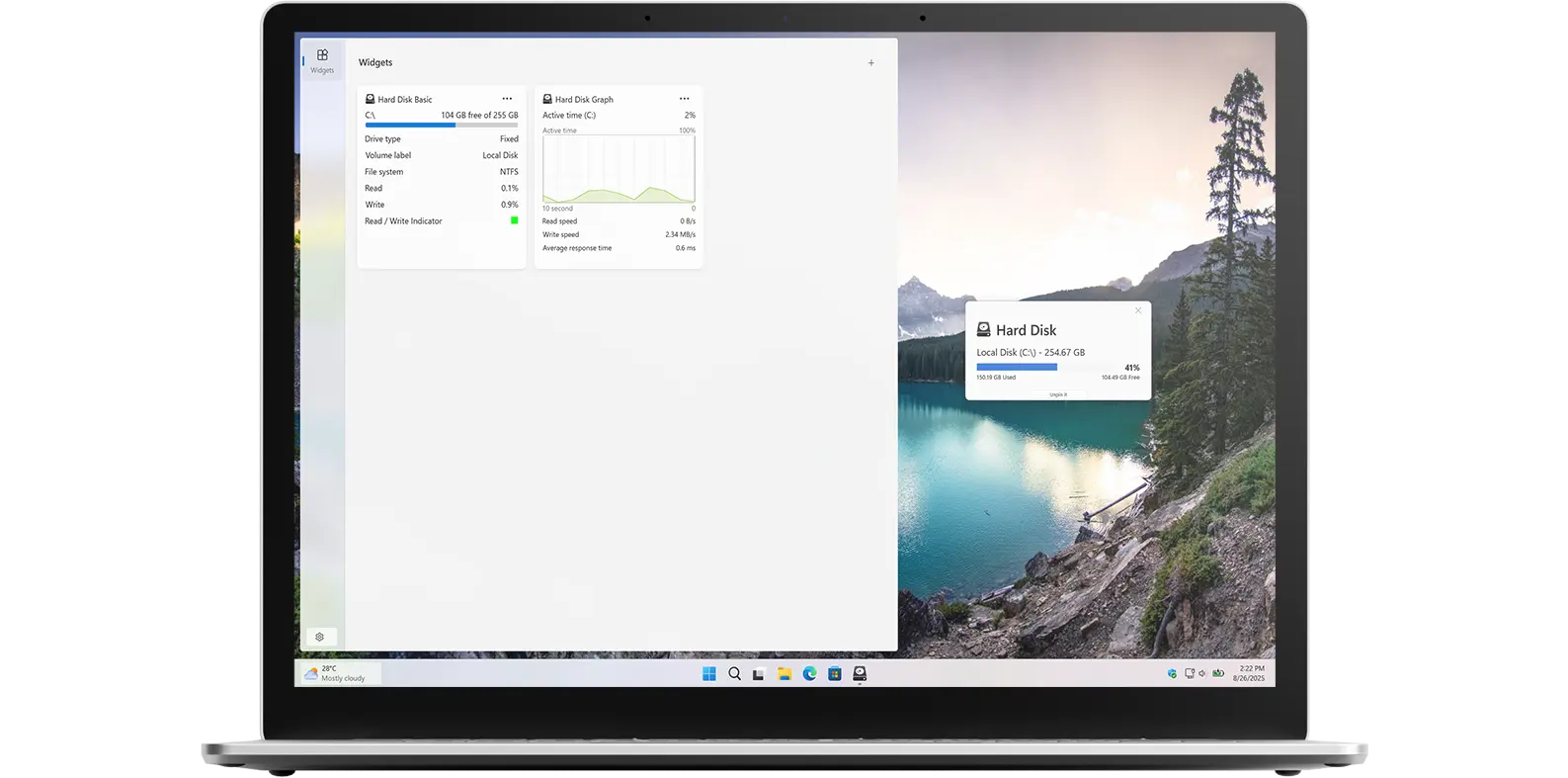Open File Explorer from taskbar
Viewport: 1568px width, 778px height.
784,674
